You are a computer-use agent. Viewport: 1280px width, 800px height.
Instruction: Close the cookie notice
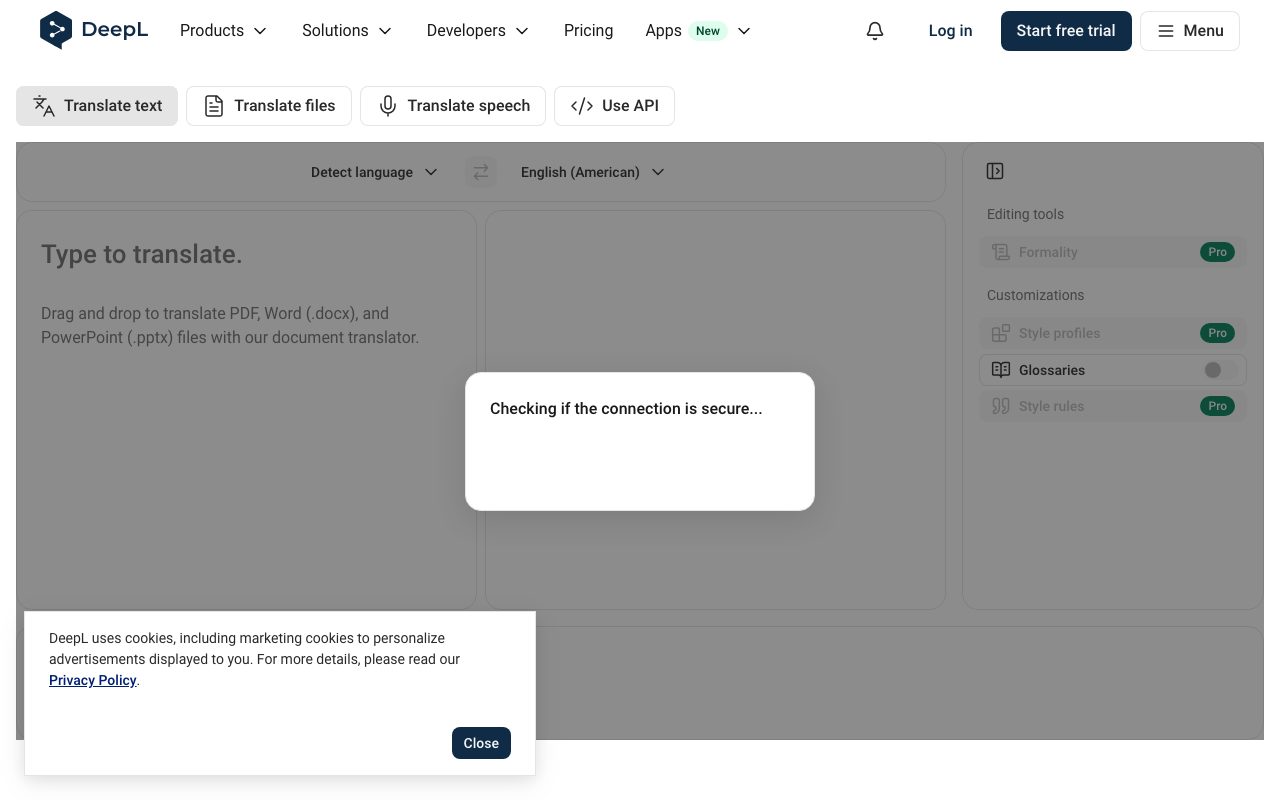[481, 743]
